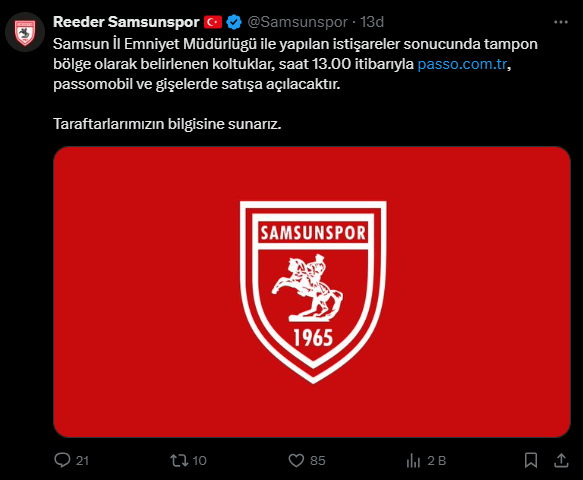
Task: Open the Samsunspor profile avatar
Action: pyautogui.click(x=25, y=32)
